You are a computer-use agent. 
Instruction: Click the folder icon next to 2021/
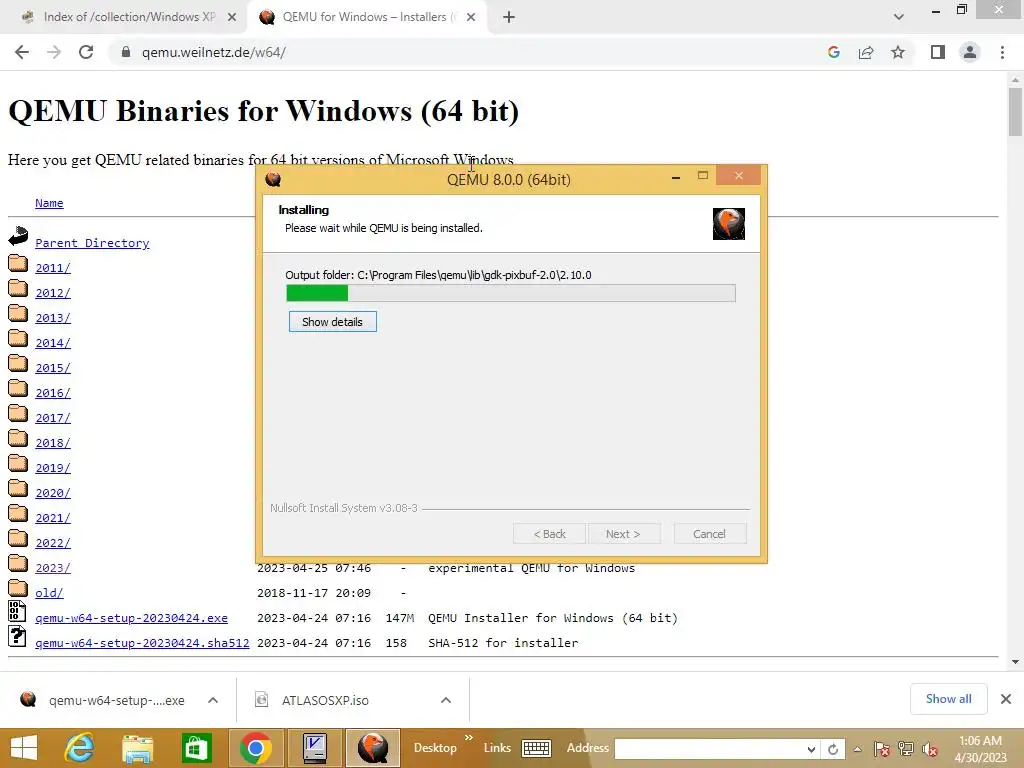[x=18, y=513]
